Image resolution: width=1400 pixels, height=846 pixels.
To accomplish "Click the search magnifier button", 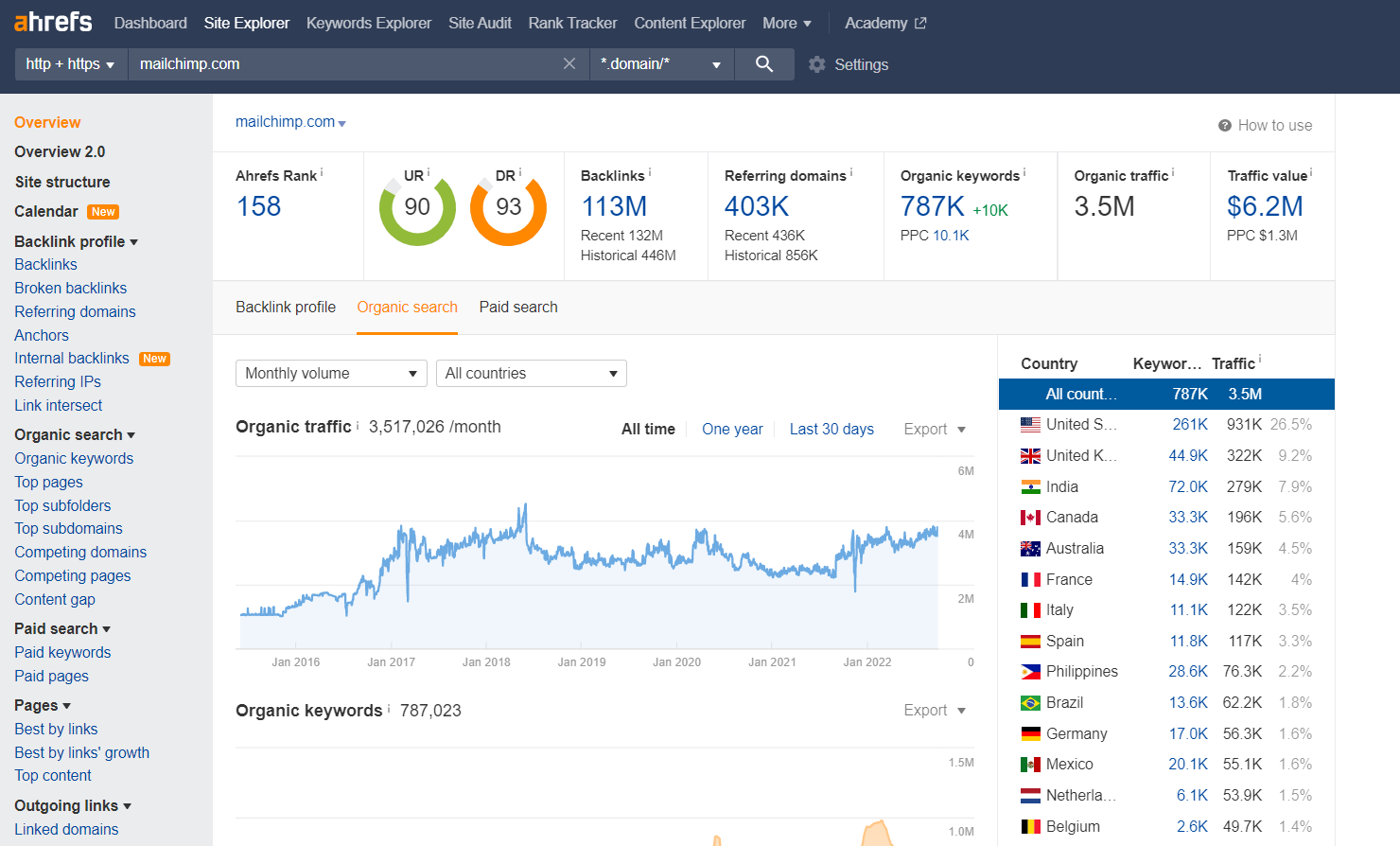I will 764,63.
